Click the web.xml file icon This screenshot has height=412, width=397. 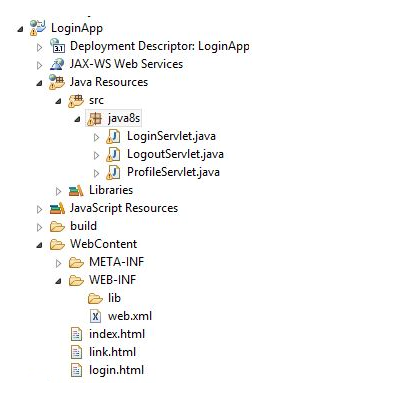pos(95,316)
